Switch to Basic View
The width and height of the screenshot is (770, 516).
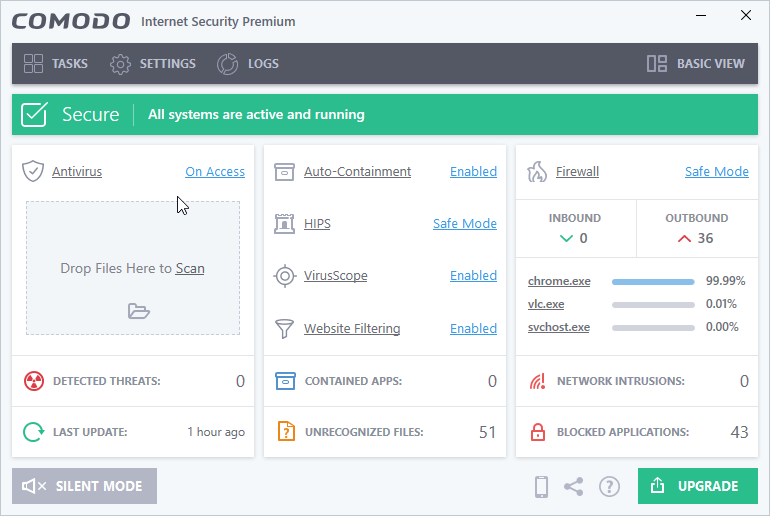point(695,64)
